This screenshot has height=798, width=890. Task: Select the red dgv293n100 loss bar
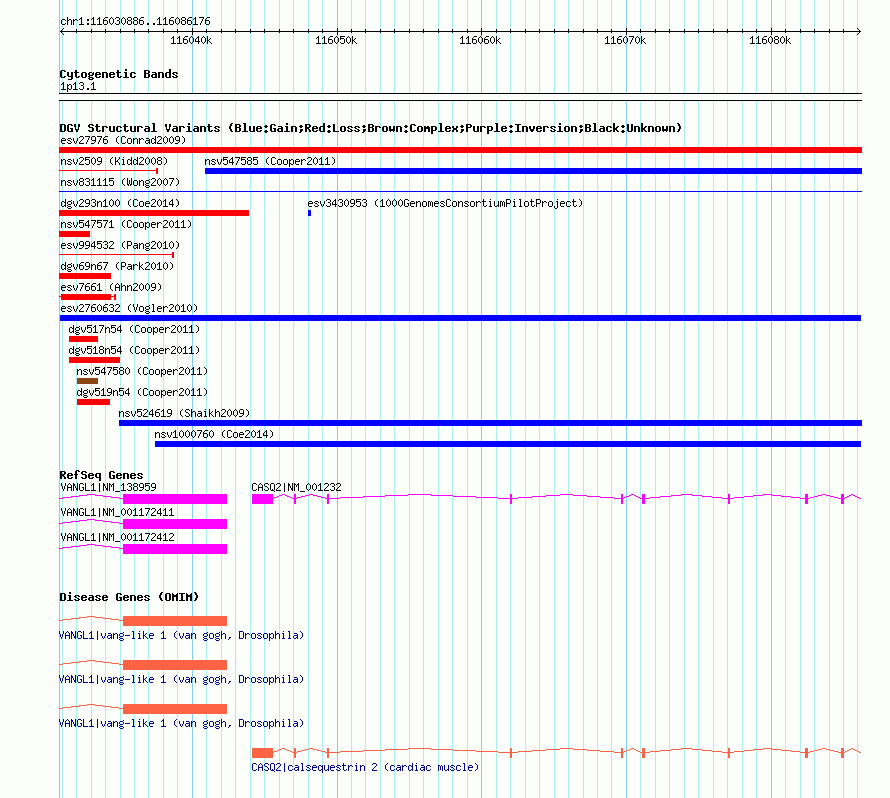pyautogui.click(x=154, y=213)
